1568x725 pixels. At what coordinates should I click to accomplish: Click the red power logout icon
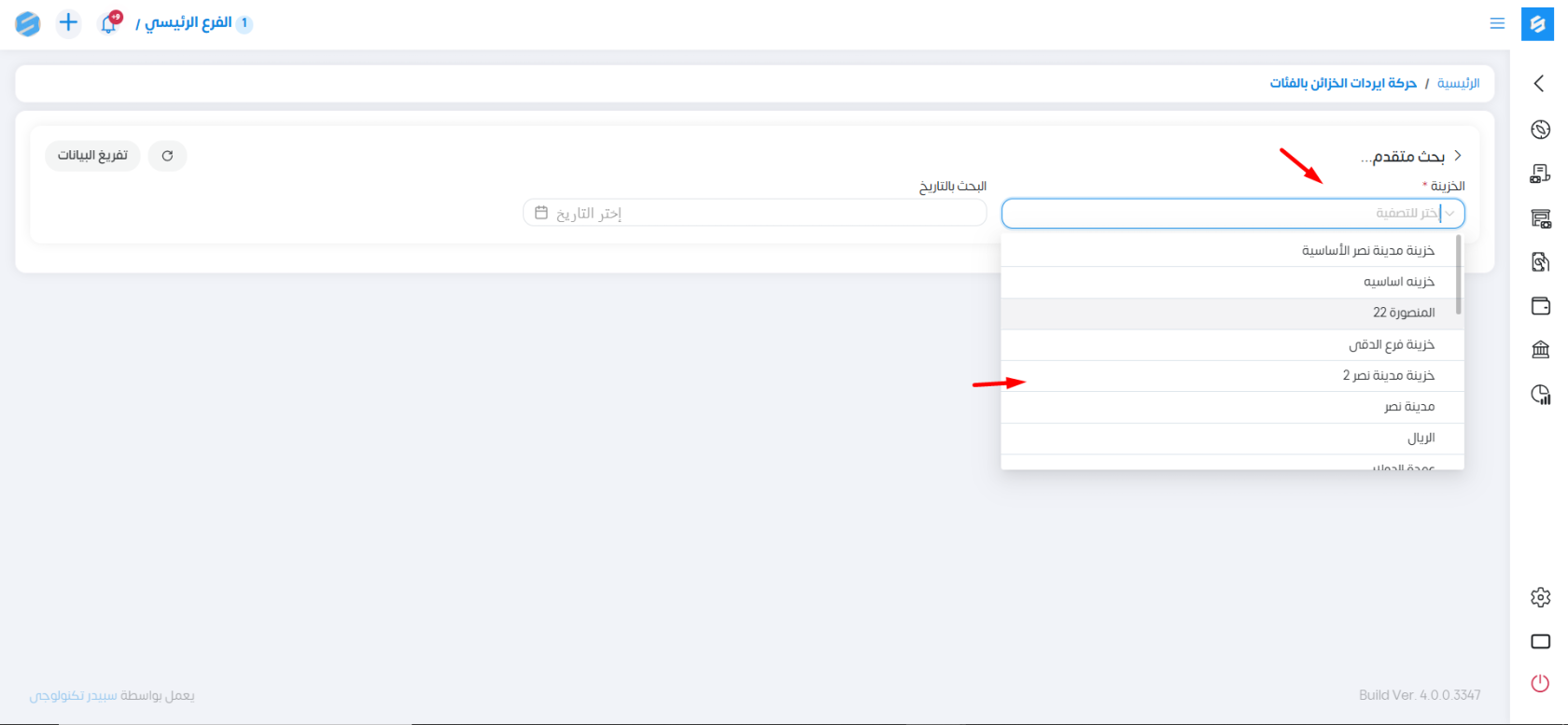click(x=1540, y=683)
